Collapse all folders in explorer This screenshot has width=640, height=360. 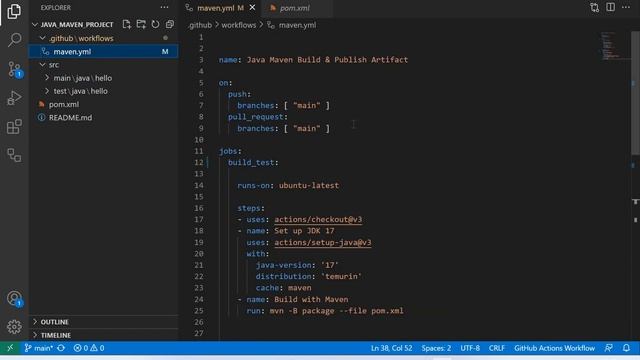pyautogui.click(x=170, y=24)
